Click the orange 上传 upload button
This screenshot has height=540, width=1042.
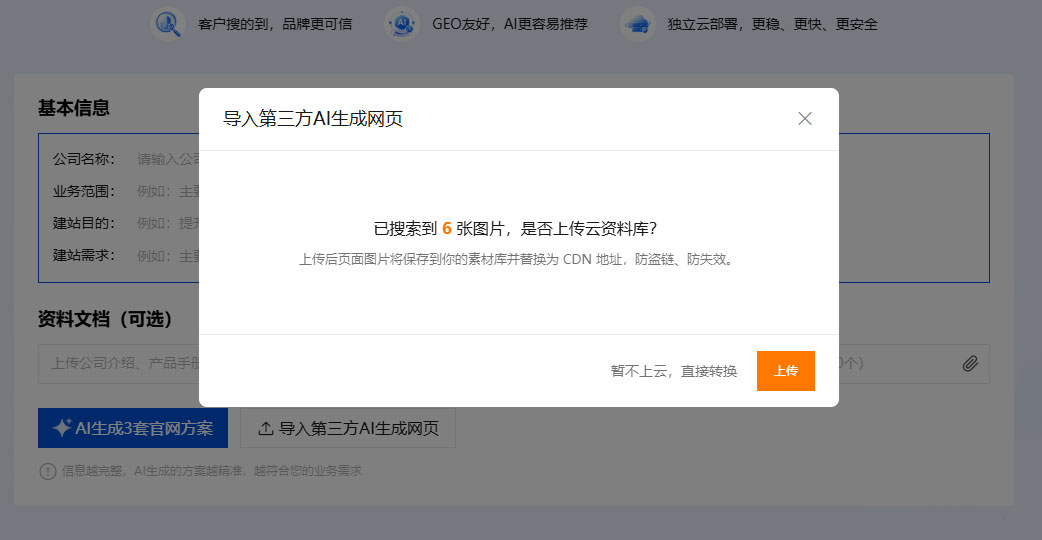point(785,371)
